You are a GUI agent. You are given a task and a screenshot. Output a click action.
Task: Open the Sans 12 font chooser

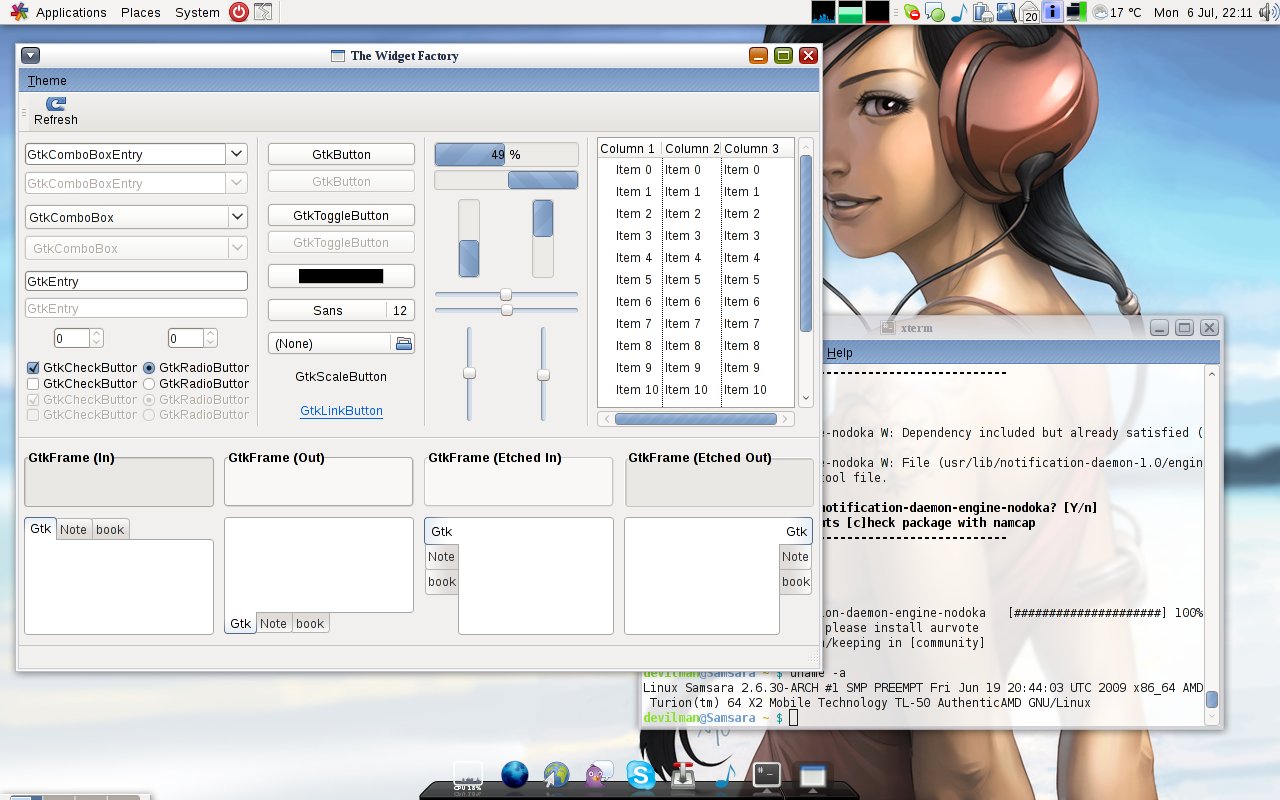pos(341,310)
